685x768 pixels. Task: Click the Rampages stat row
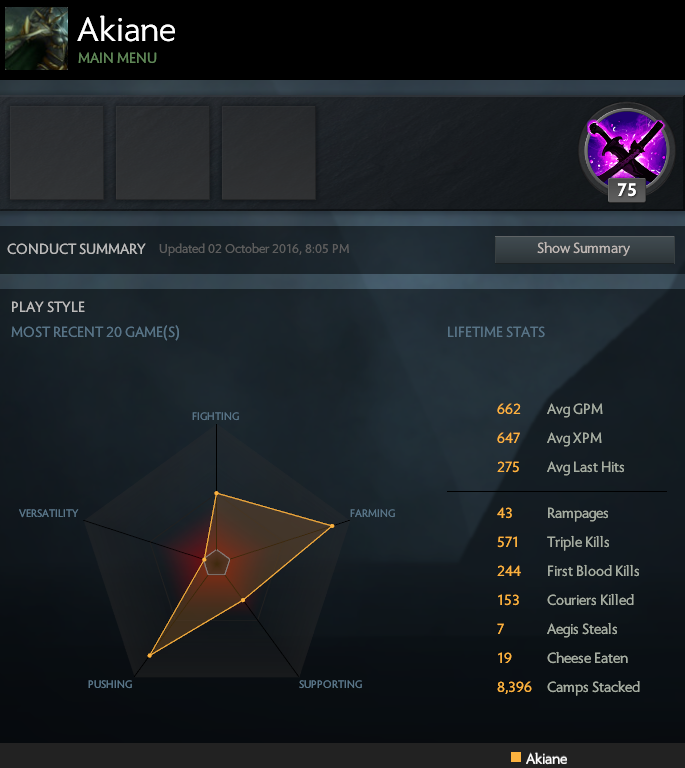point(553,513)
